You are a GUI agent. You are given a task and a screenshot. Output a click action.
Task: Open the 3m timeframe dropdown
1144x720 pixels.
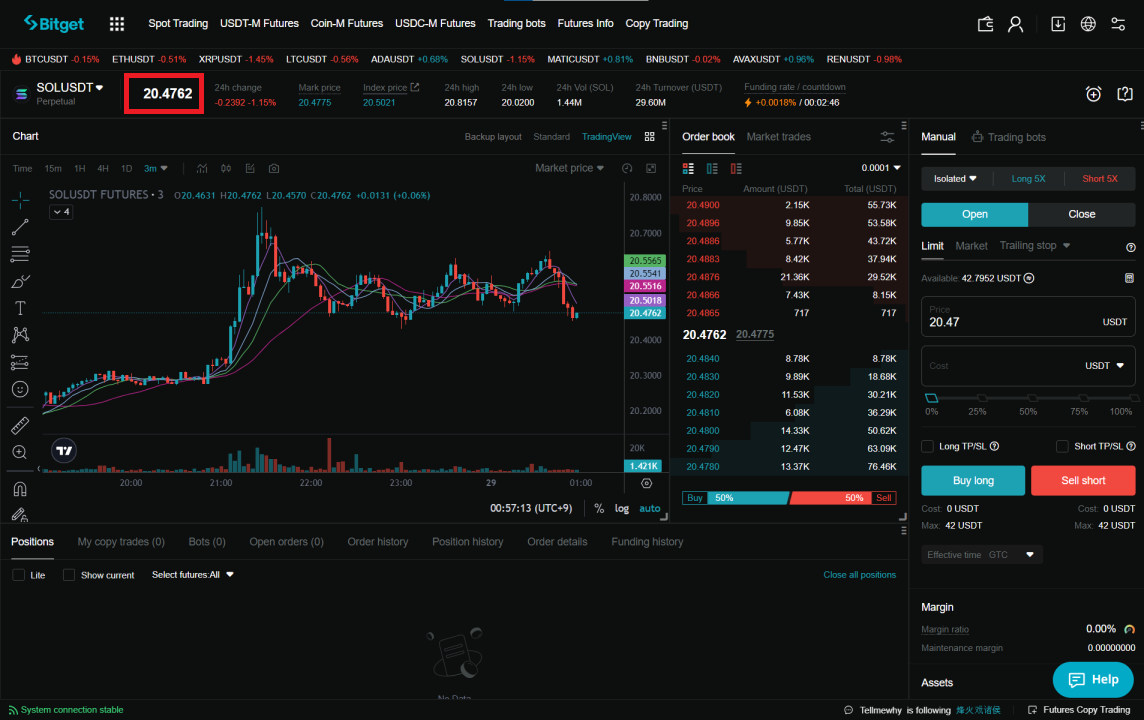tap(155, 169)
